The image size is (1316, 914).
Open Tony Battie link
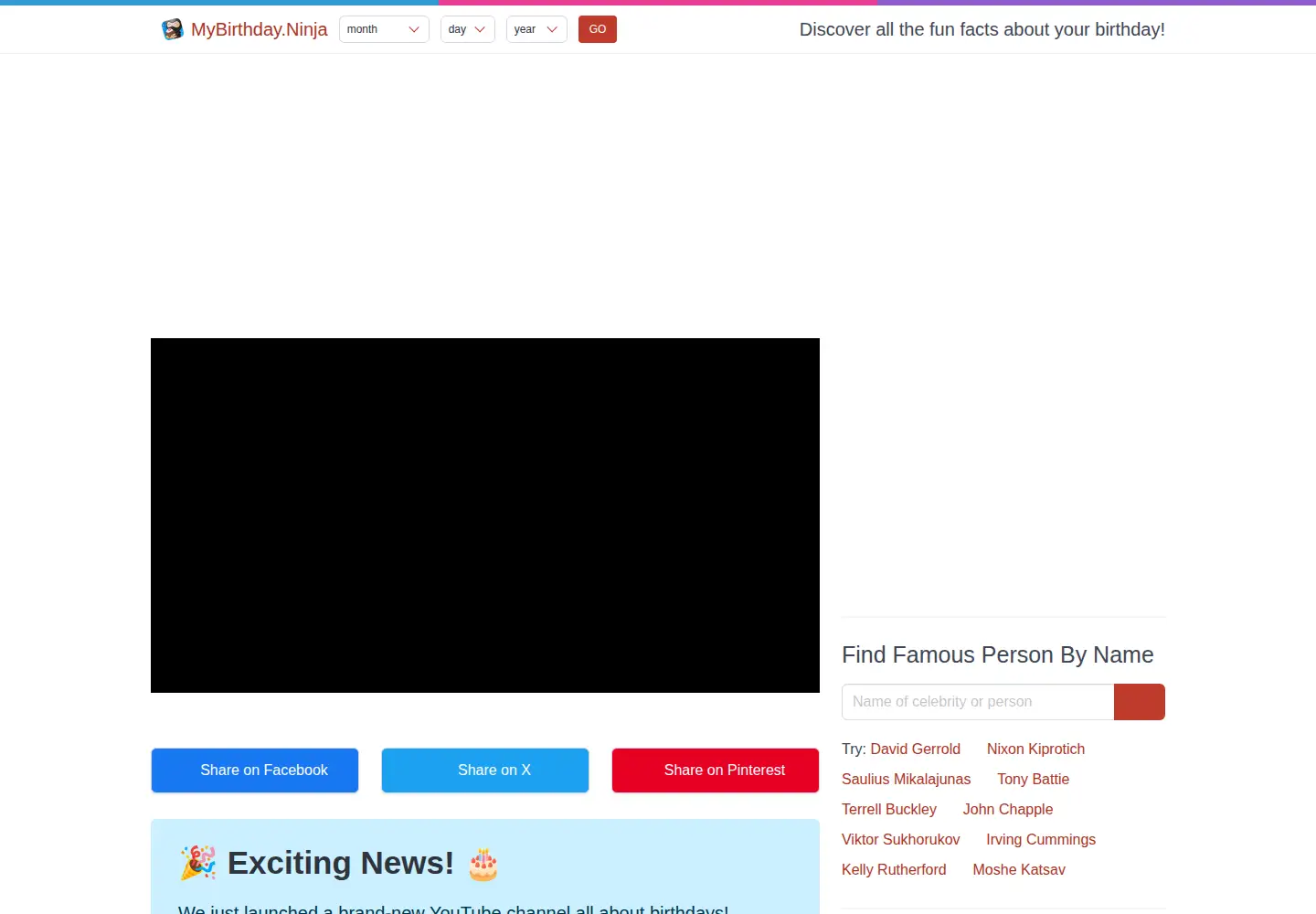[1033, 779]
